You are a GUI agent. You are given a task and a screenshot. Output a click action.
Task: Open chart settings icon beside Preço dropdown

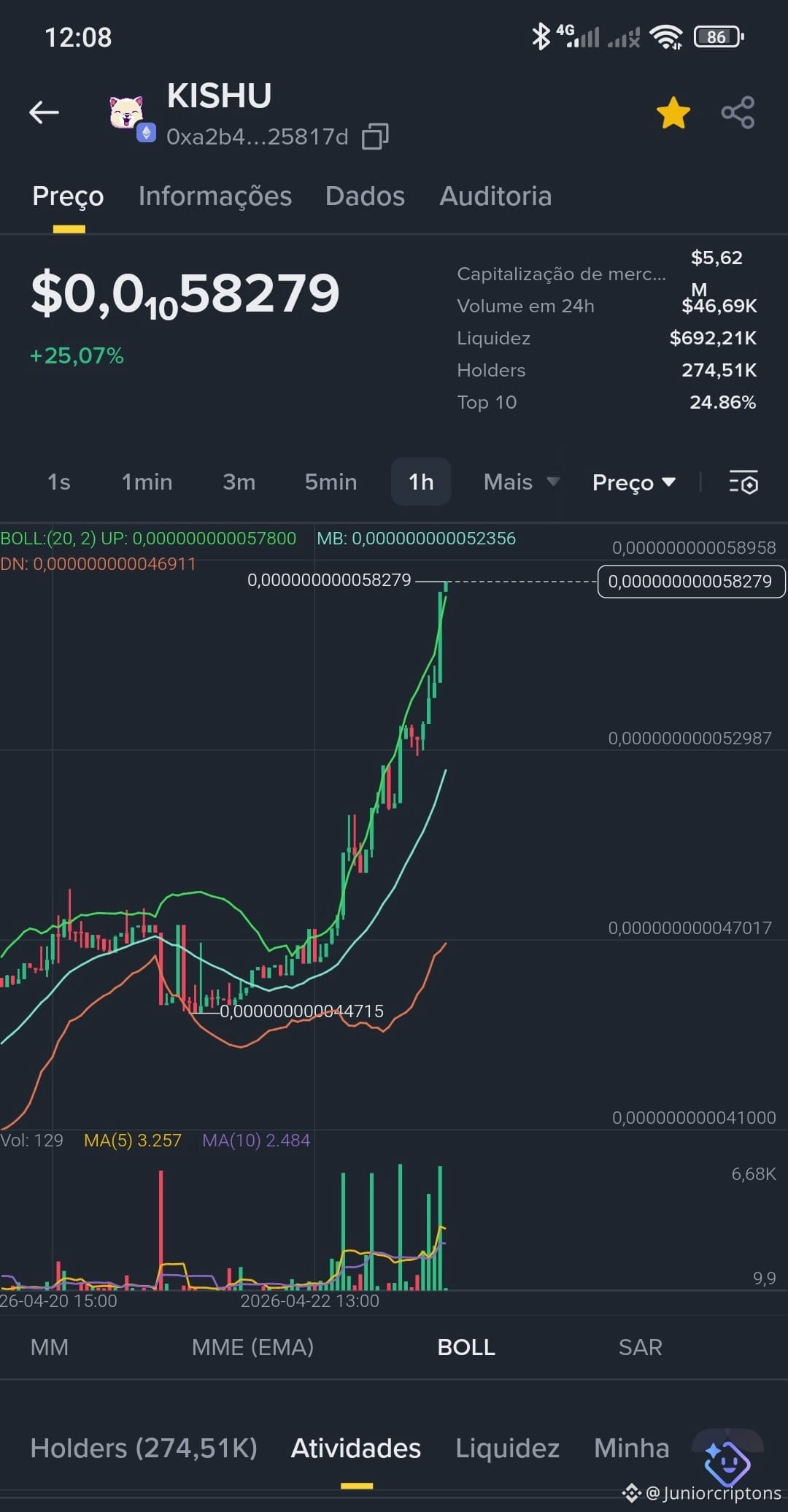[743, 482]
